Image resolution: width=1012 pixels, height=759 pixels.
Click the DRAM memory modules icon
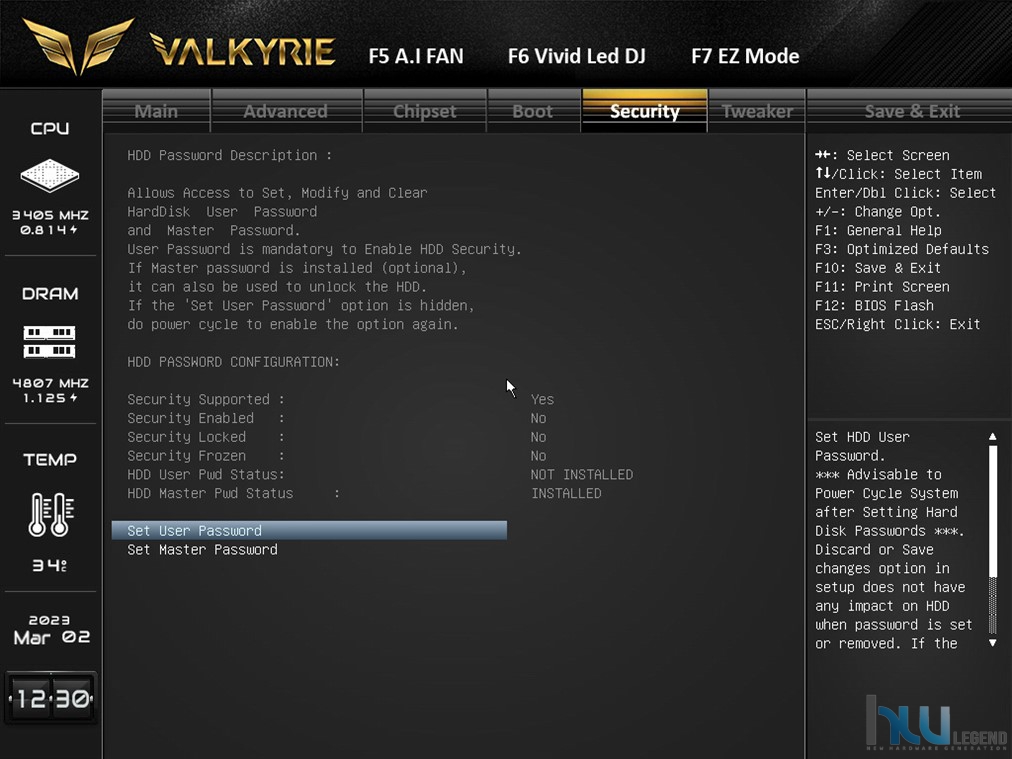(50, 341)
